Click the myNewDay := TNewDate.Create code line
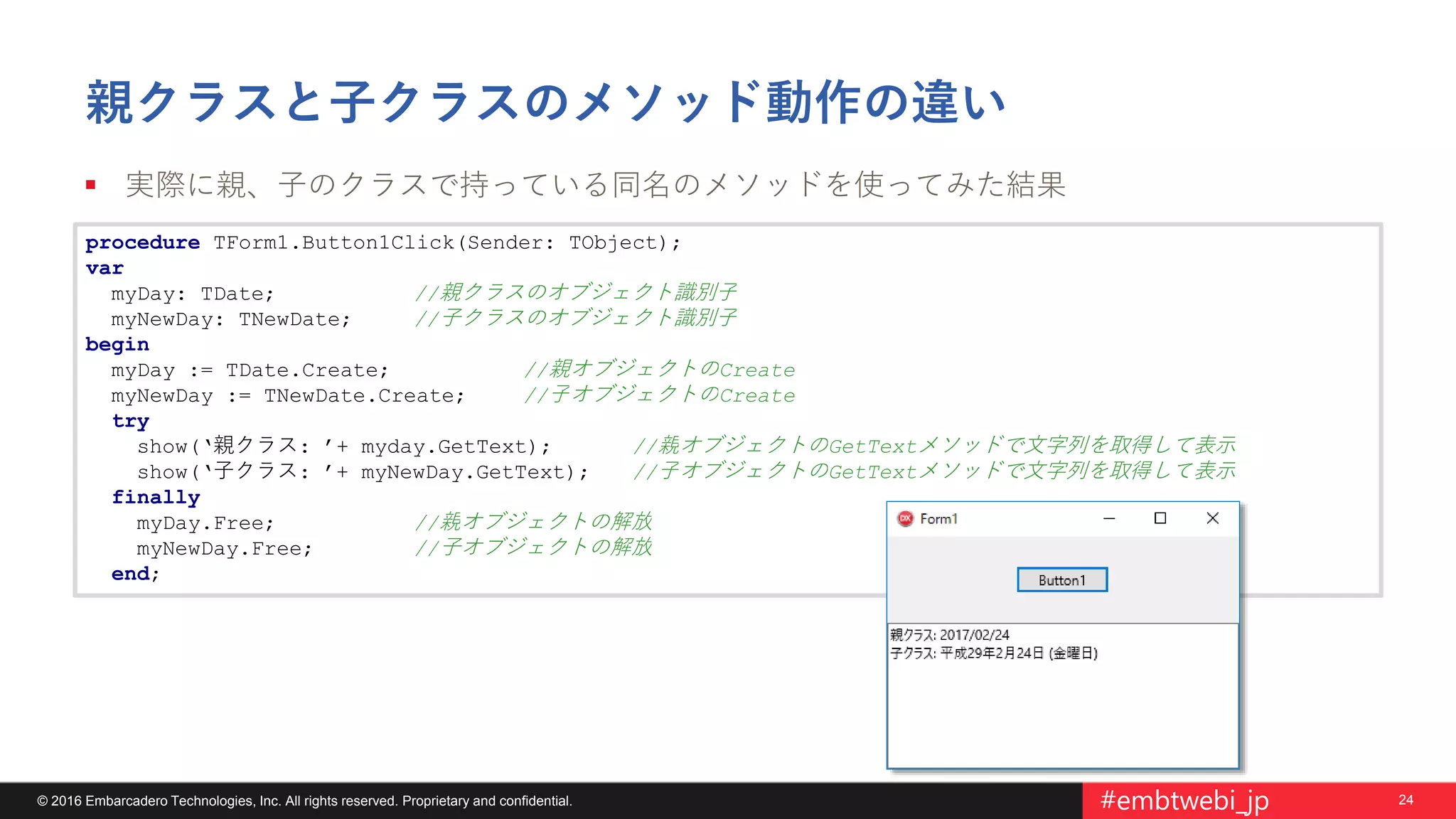Image resolution: width=1456 pixels, height=819 pixels. [x=287, y=396]
